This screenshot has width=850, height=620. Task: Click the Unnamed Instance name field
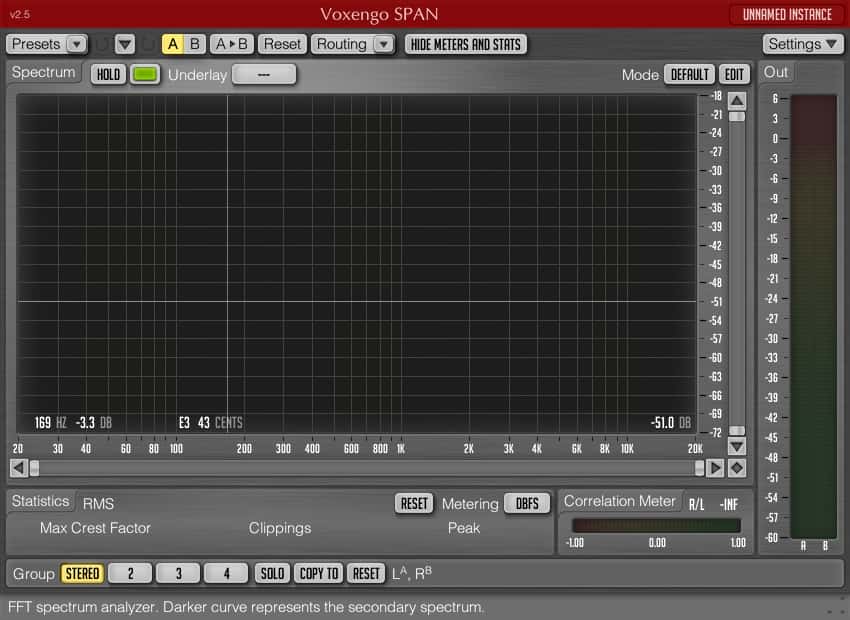point(787,15)
